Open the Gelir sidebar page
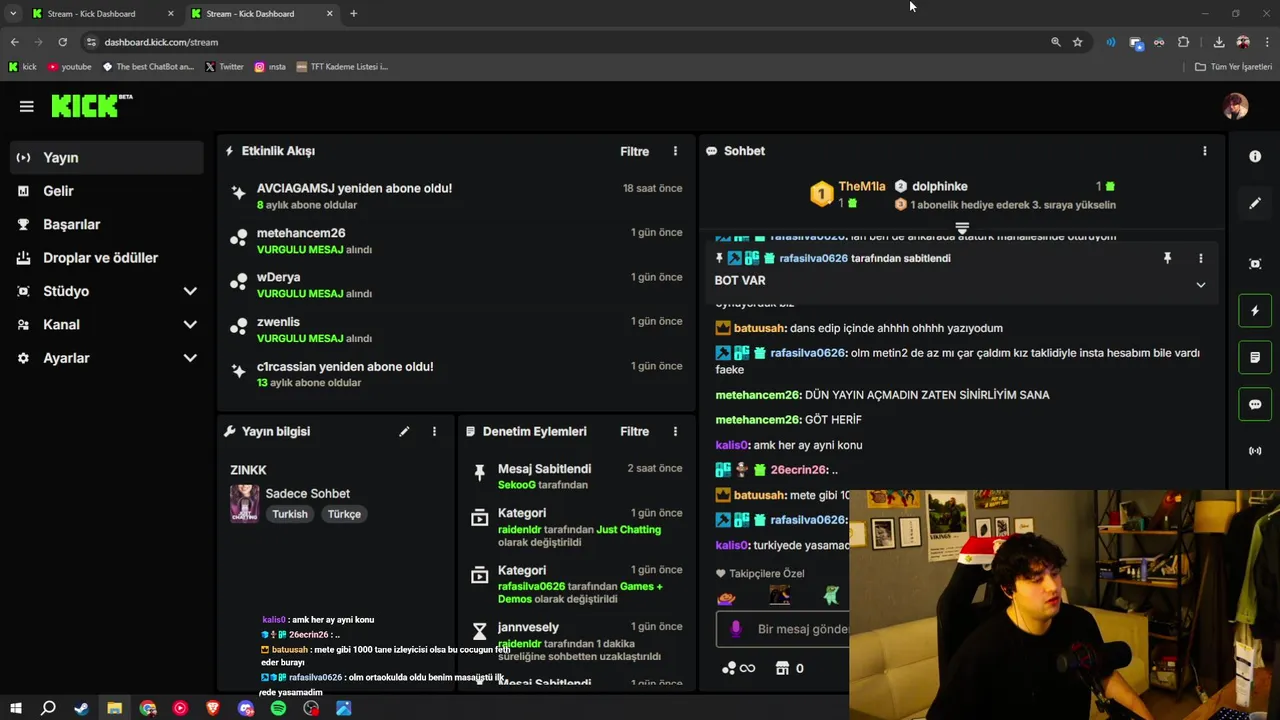The image size is (1280, 720). (107, 191)
